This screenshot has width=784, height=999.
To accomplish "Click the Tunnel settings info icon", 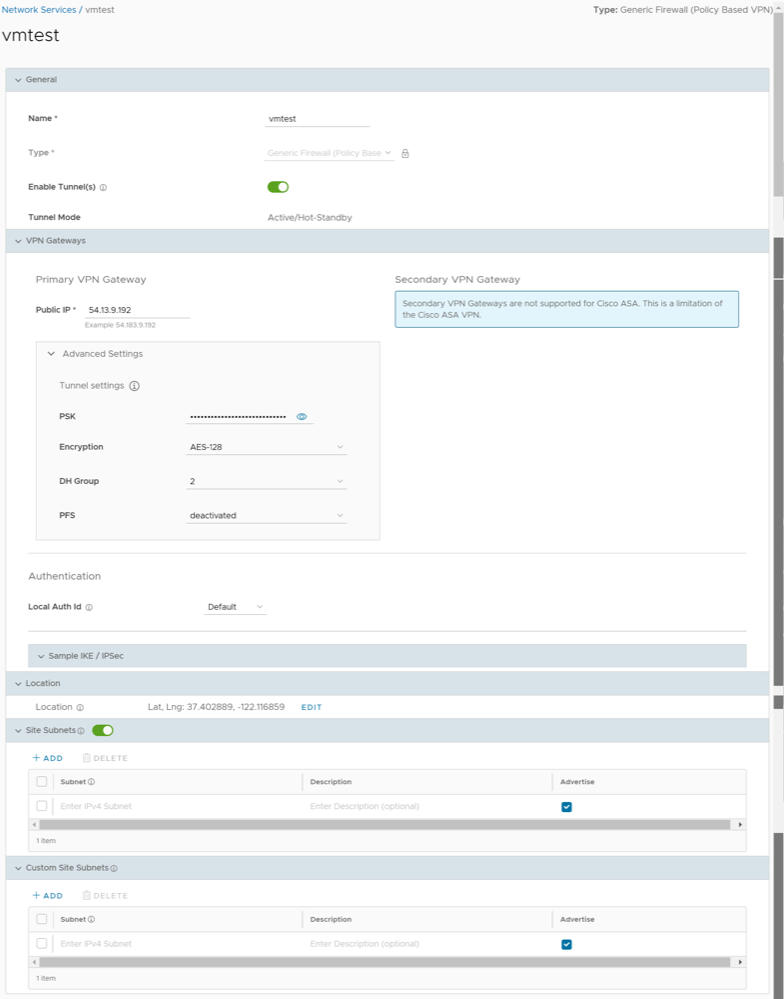I will tap(134, 386).
